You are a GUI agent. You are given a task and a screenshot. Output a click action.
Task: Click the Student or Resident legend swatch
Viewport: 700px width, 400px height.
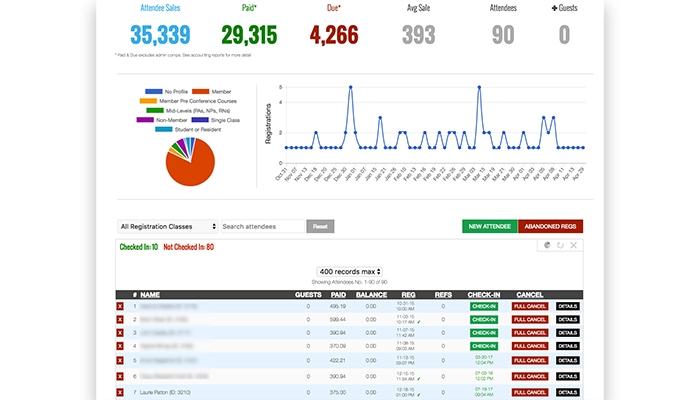pyautogui.click(x=163, y=129)
